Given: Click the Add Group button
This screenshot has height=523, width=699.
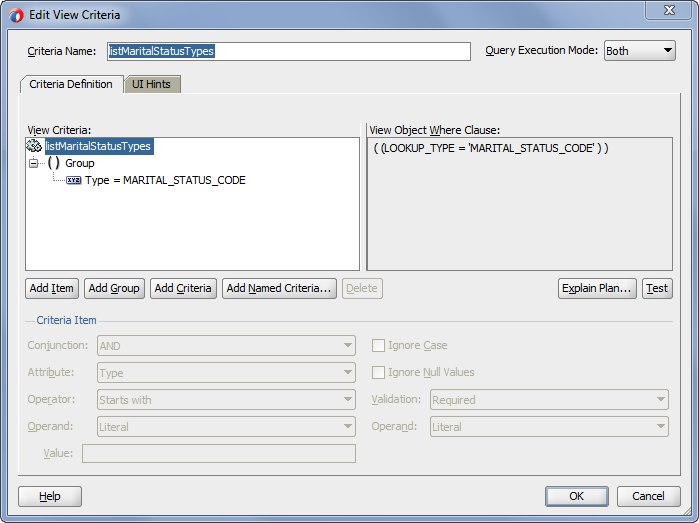Looking at the screenshot, I should coord(114,288).
